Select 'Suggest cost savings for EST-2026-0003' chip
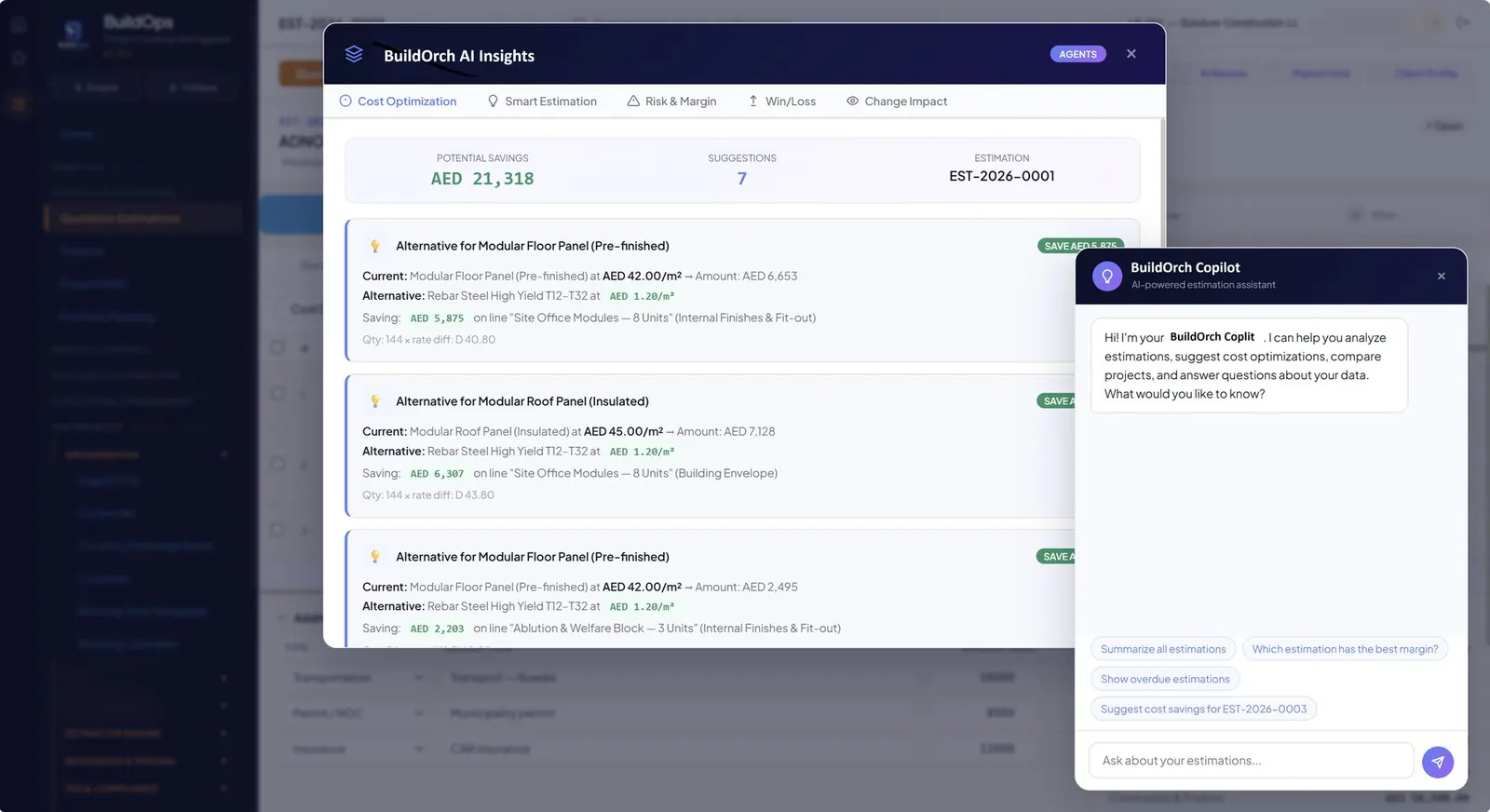 click(x=1203, y=709)
